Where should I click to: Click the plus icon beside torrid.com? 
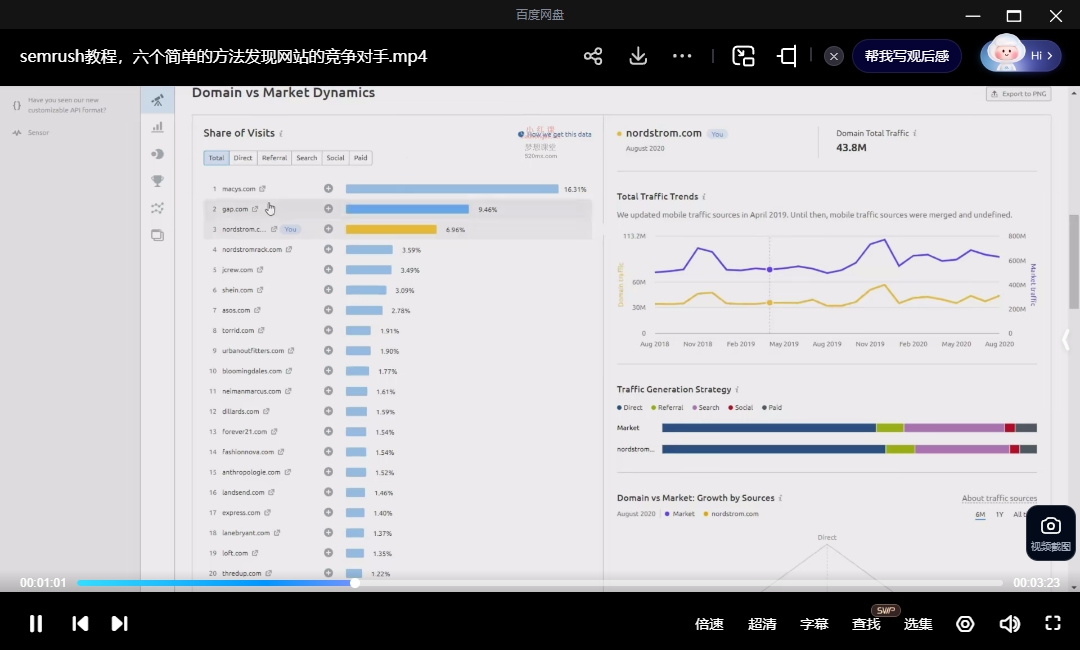[329, 330]
